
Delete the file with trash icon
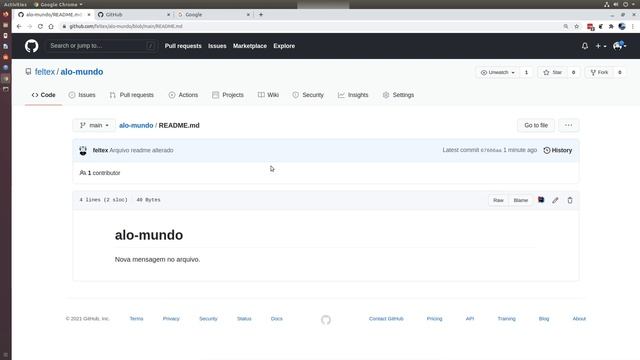click(570, 200)
